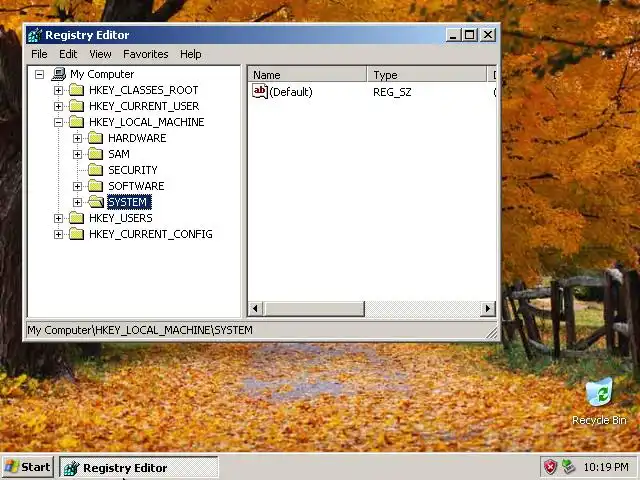Select the HARDWARE key label
The width and height of the screenshot is (640, 480).
pyautogui.click(x=137, y=138)
